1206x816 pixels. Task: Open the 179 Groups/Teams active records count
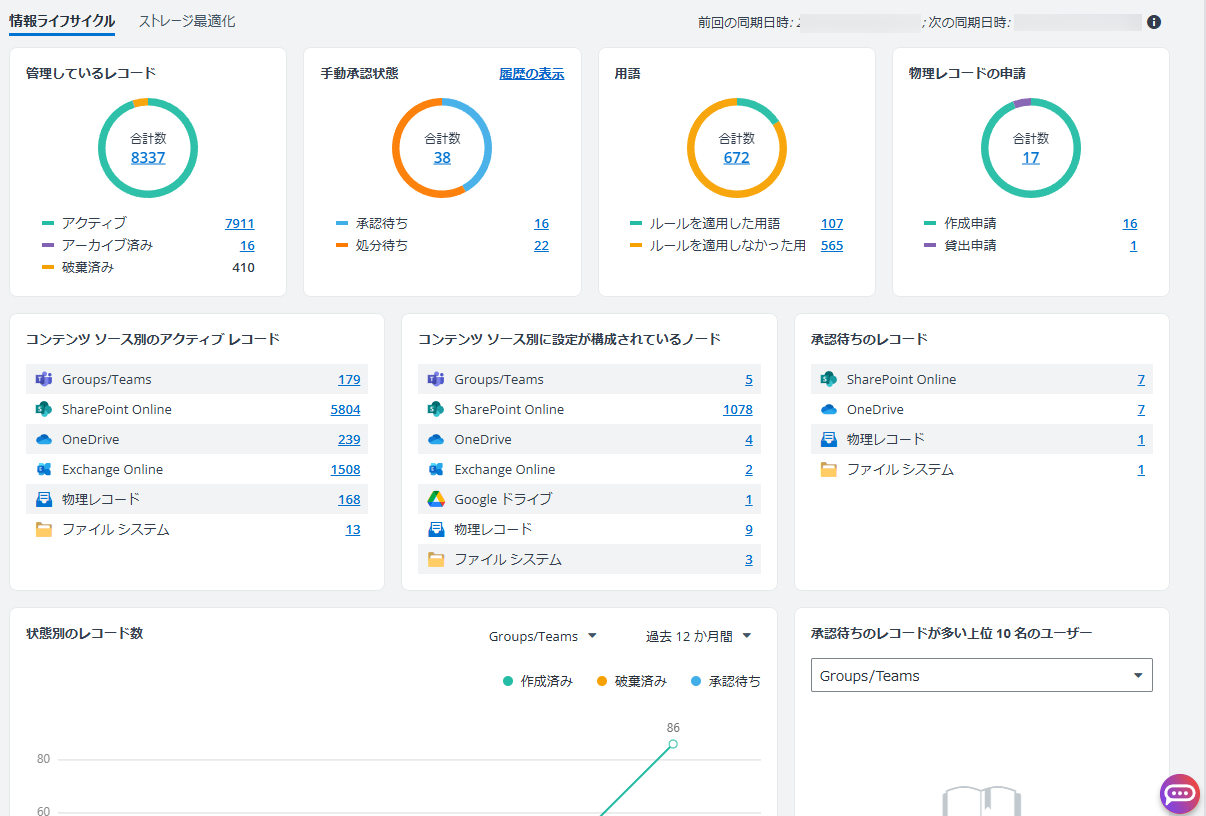point(349,379)
